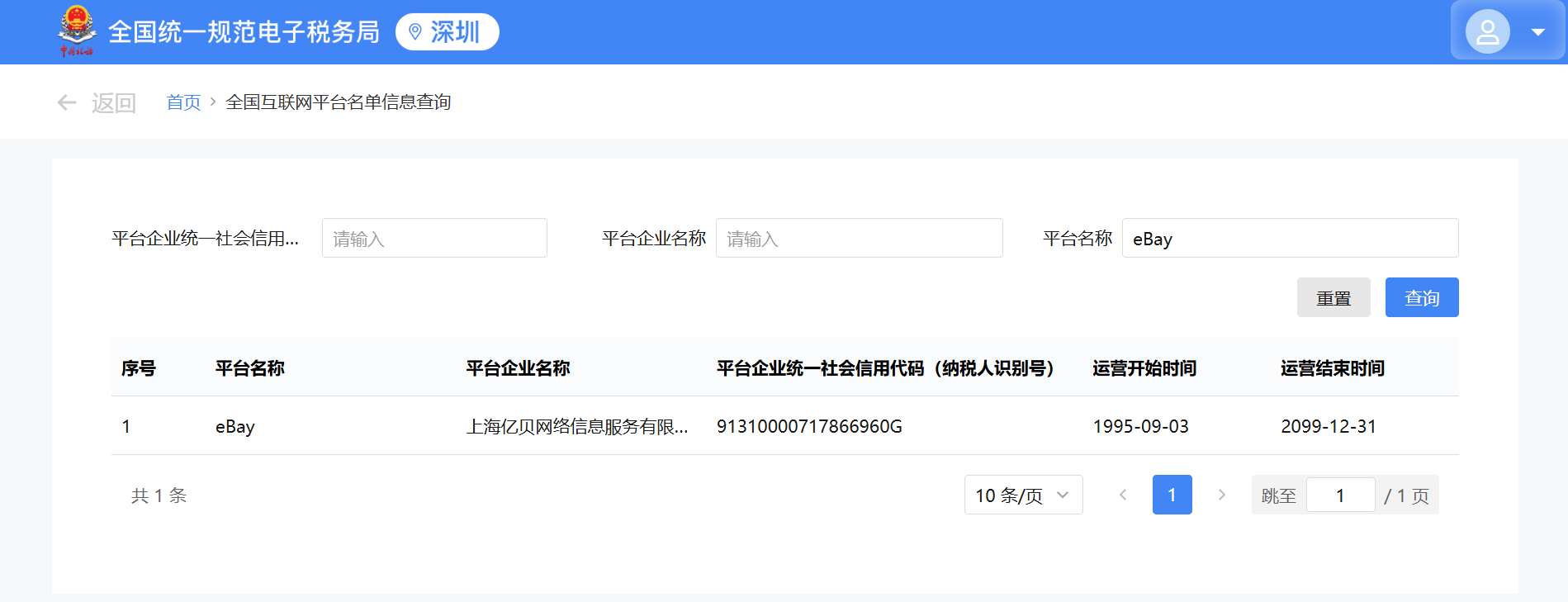Click the credit code 91310000717866960G
Screen dimensions: 1568x602
[x=809, y=426]
